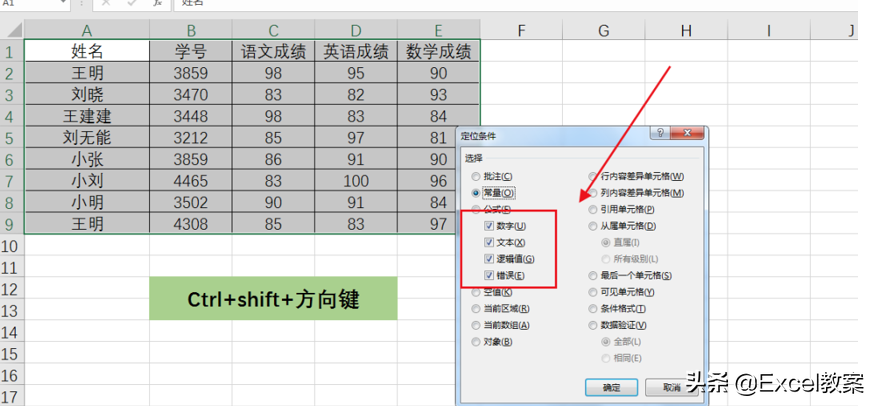Viewport: 875px width, 406px height.
Task: Click the cell containing 刘晓
Action: coord(87,94)
